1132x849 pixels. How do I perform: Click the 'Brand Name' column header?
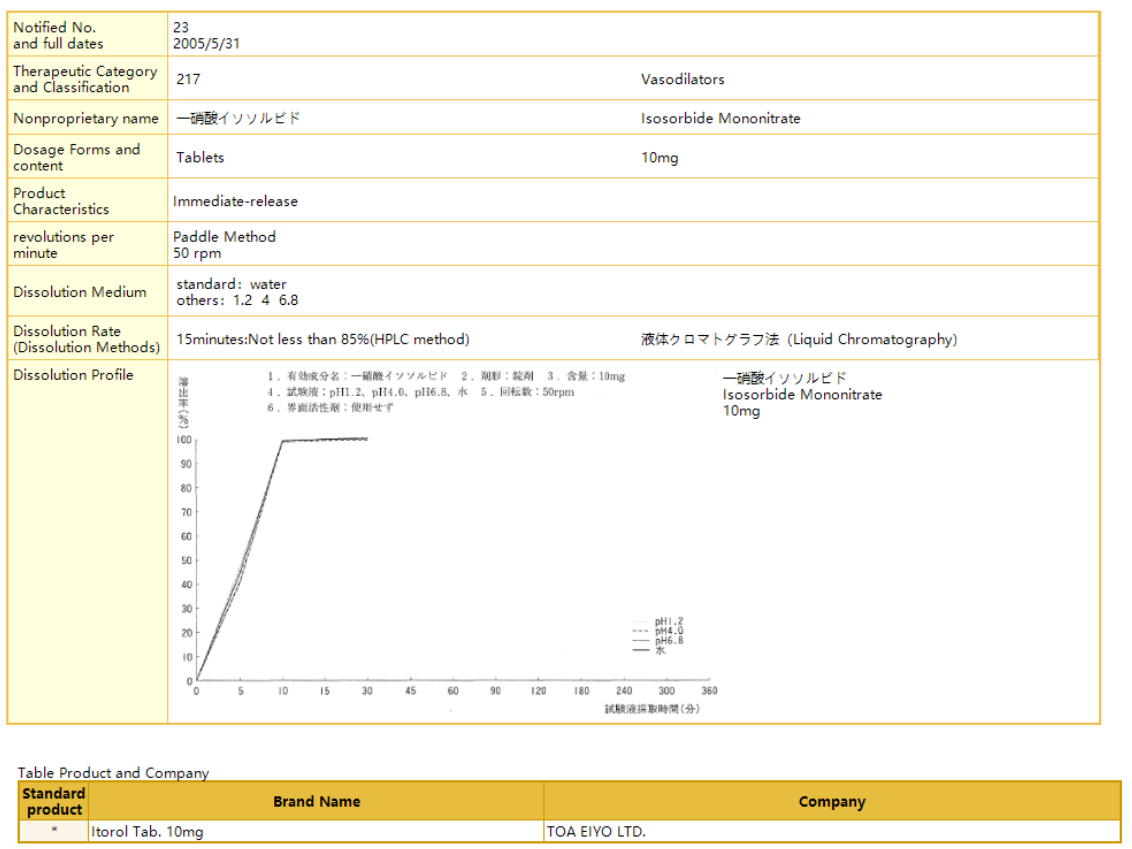316,802
